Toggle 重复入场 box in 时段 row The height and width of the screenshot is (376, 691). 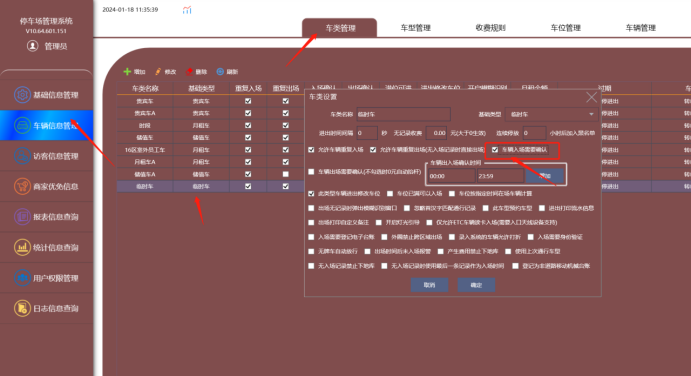pyautogui.click(x=248, y=126)
